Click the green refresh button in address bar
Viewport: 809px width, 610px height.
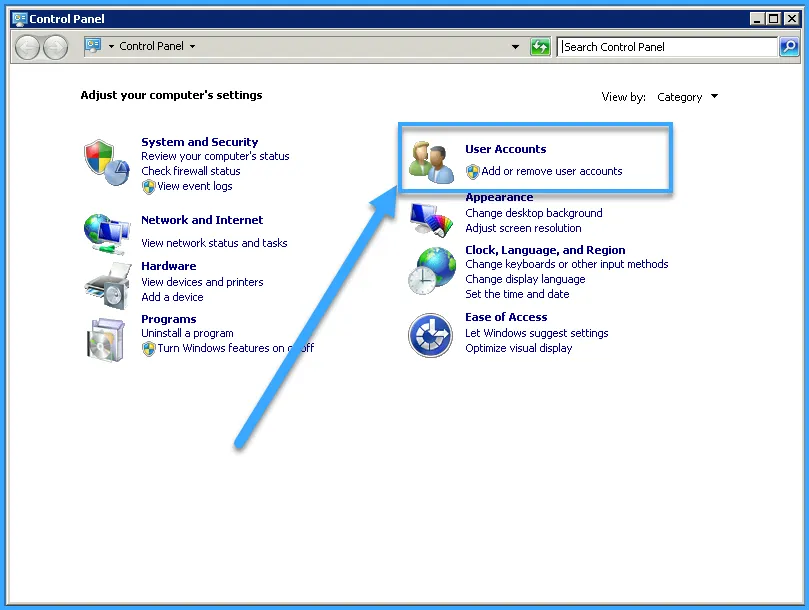[541, 47]
